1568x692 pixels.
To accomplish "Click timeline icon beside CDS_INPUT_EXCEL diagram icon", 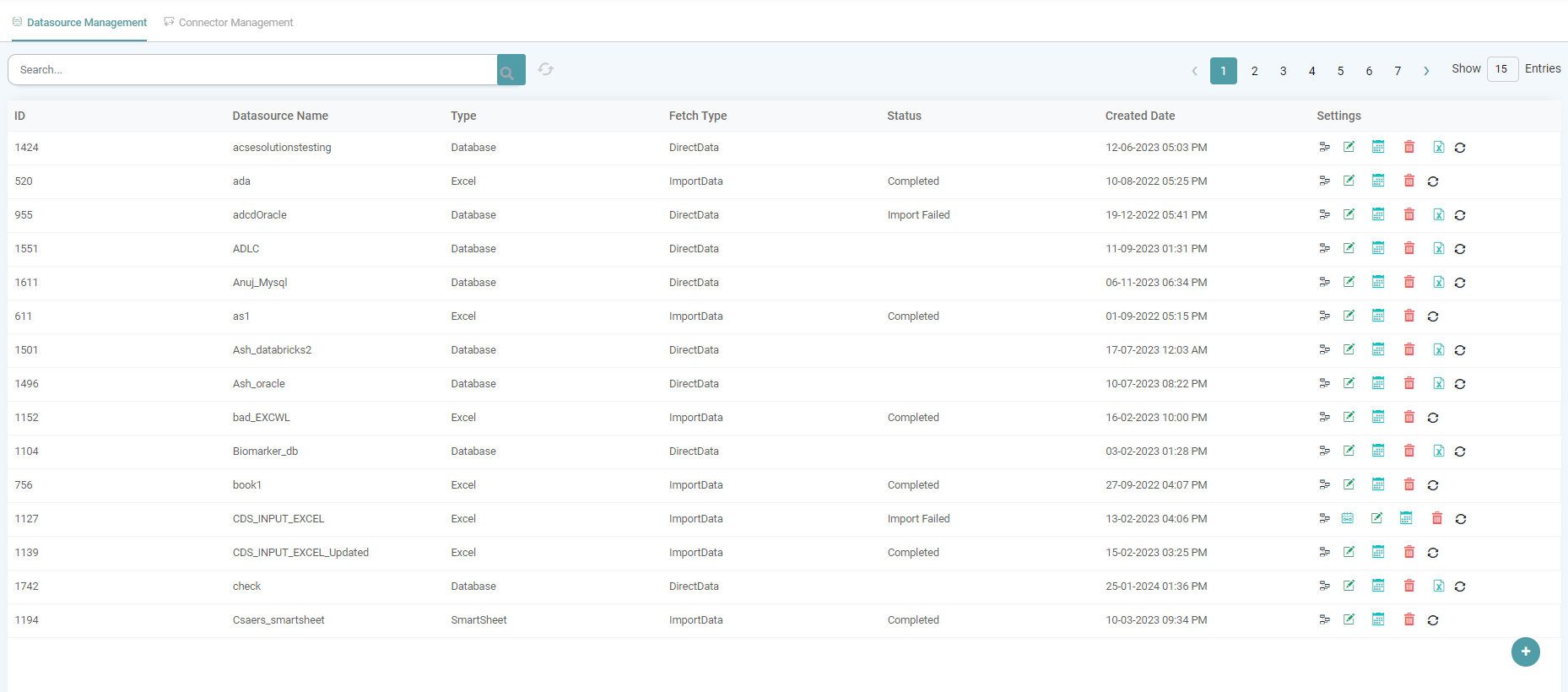I will [1348, 518].
